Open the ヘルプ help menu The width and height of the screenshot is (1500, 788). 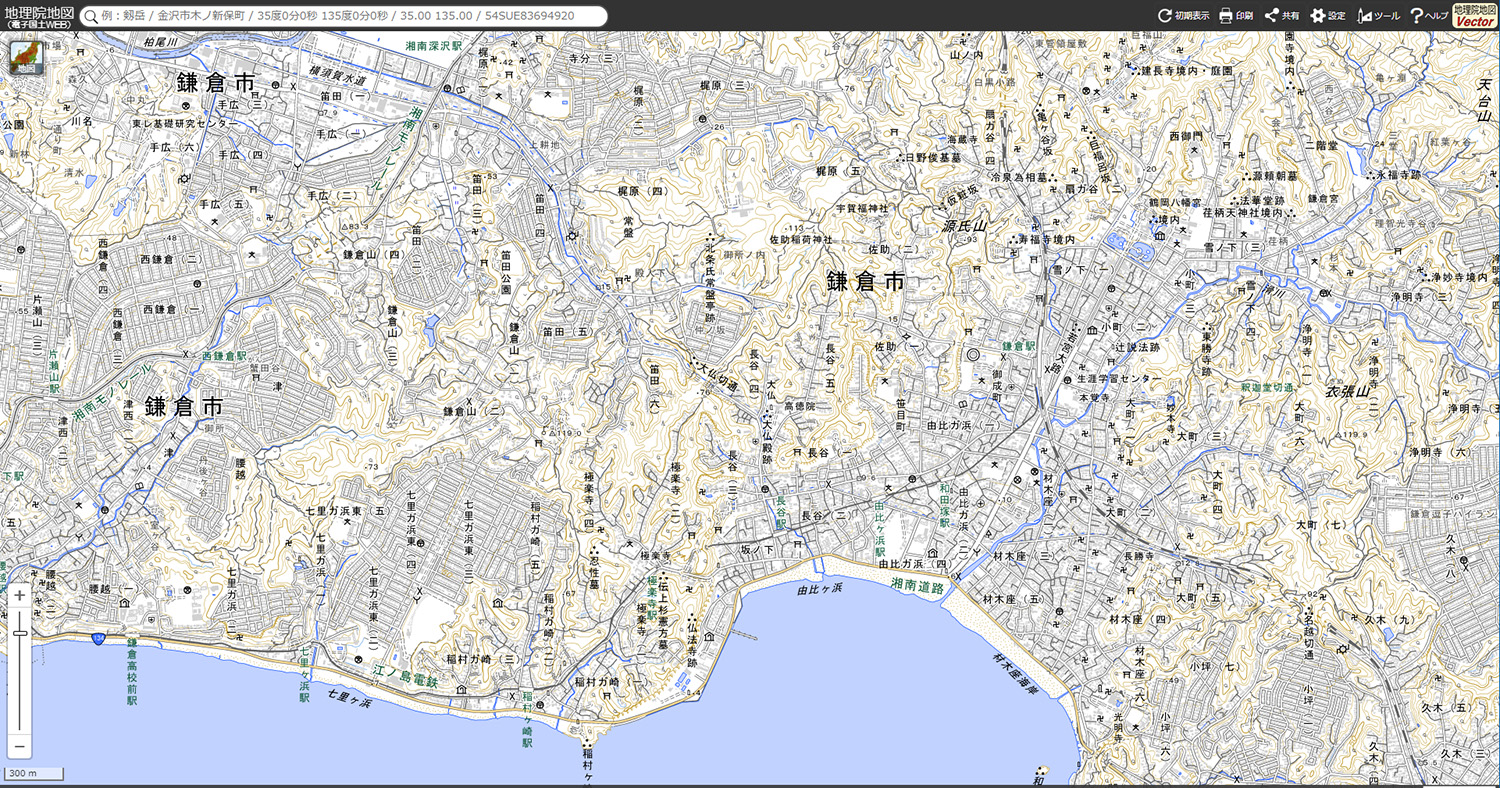(x=1428, y=16)
